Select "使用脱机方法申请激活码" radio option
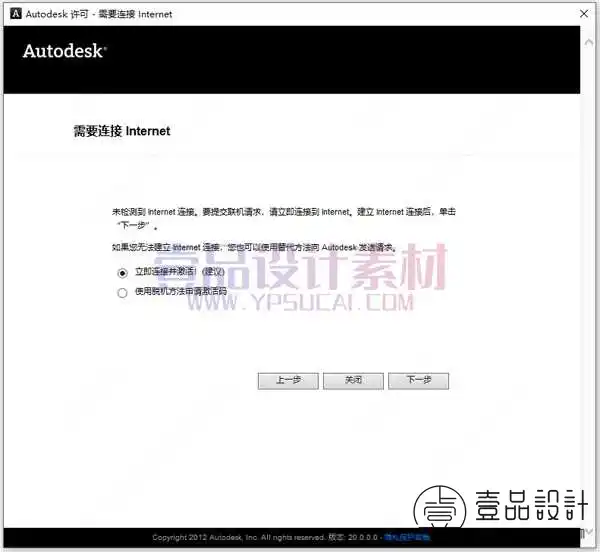The width and height of the screenshot is (600, 552). (122, 293)
